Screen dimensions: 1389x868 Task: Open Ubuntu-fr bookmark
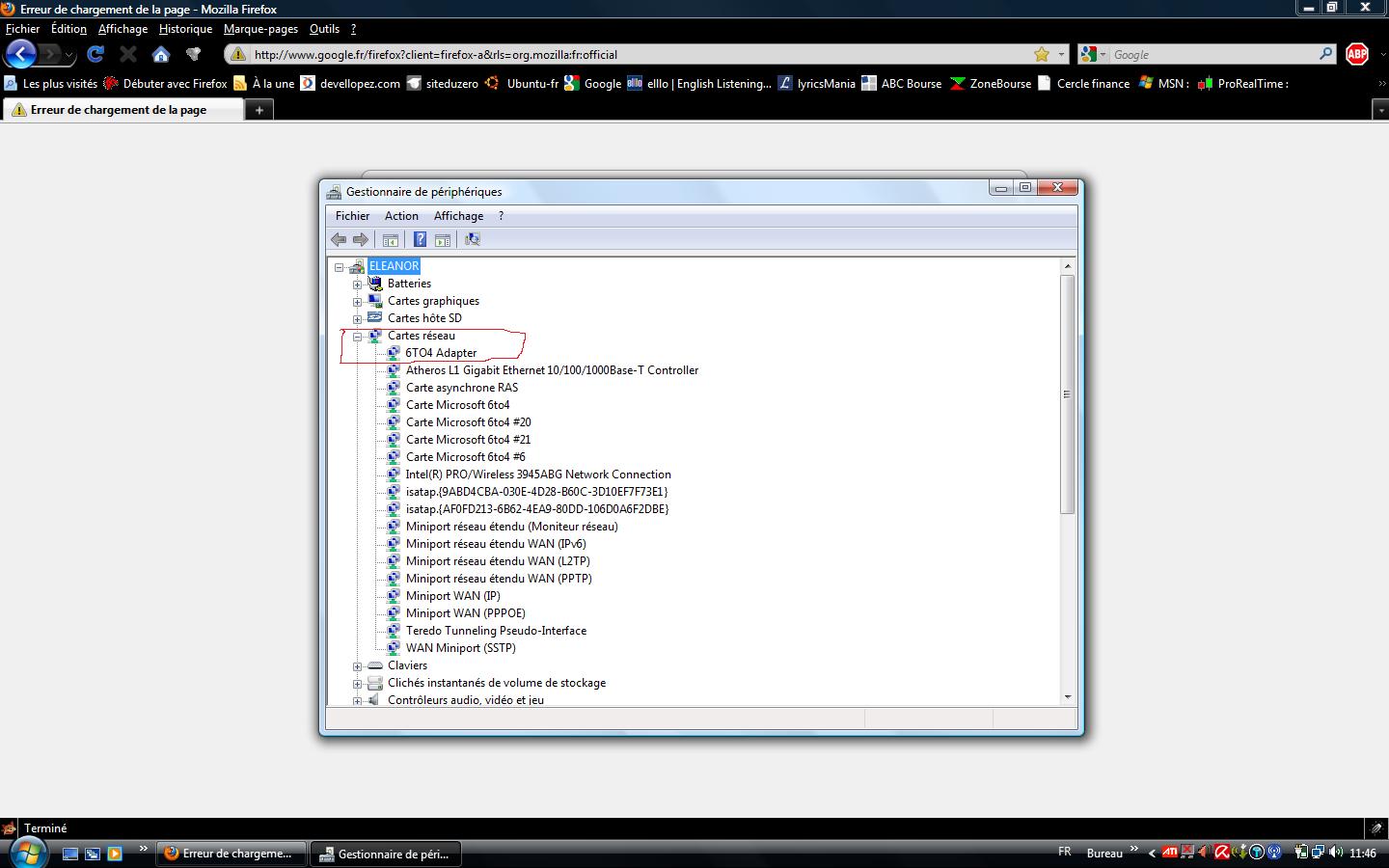click(522, 84)
